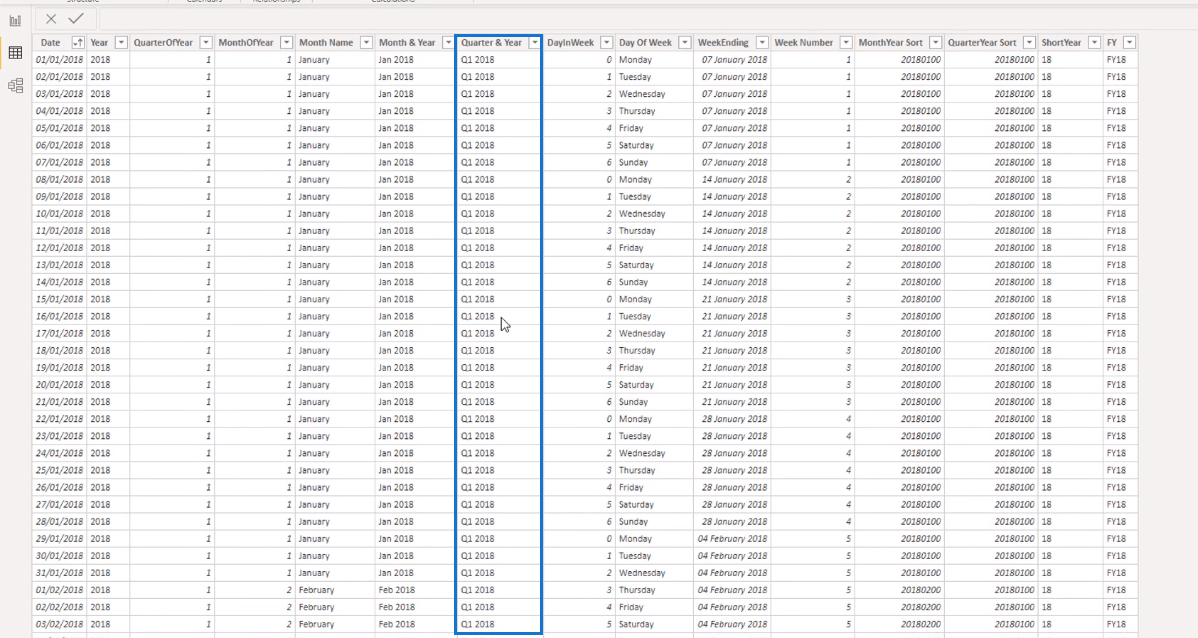Select the 01/02/2018 date cell
The height and width of the screenshot is (638, 1198).
(x=60, y=590)
